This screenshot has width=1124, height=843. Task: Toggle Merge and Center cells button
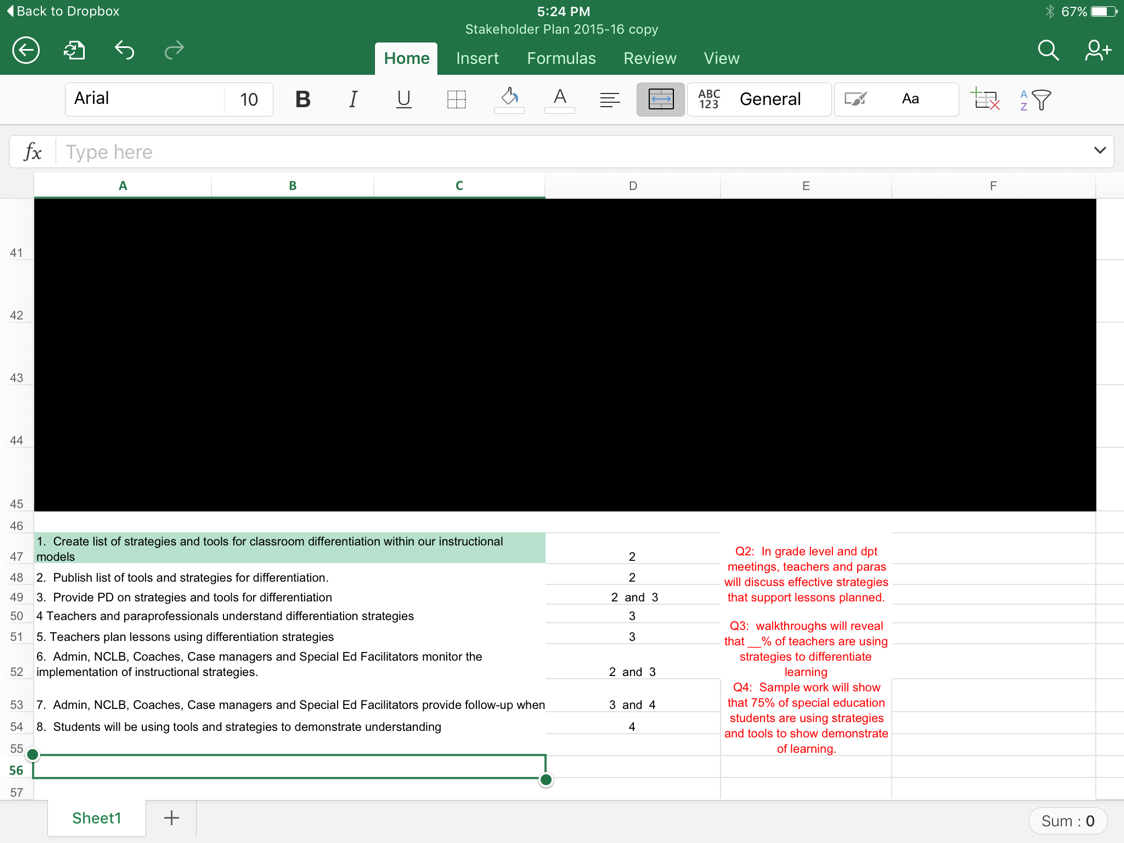[x=660, y=99]
